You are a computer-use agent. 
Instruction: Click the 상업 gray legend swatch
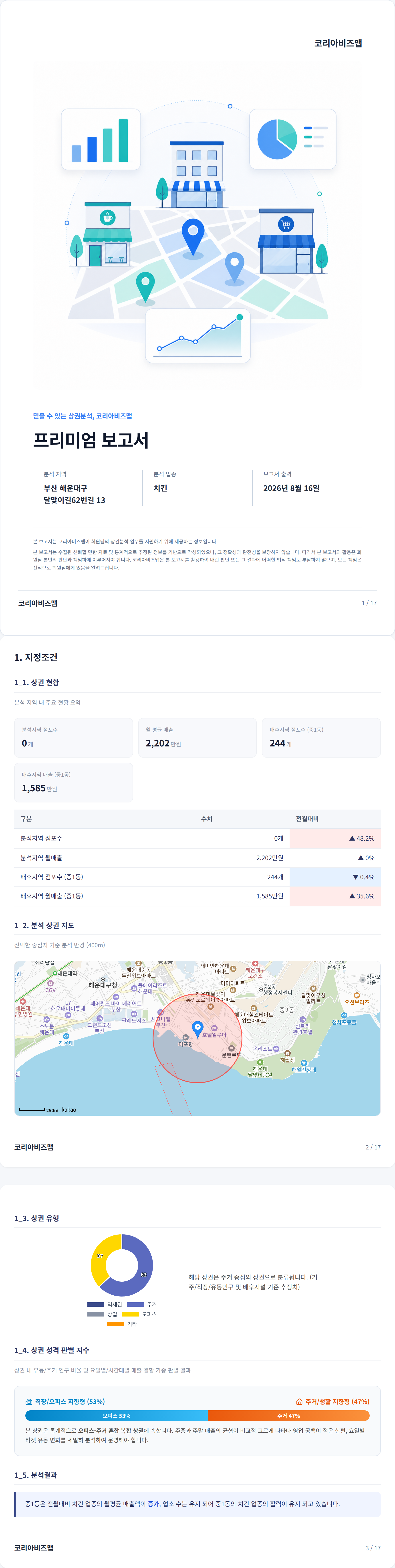click(x=96, y=1314)
